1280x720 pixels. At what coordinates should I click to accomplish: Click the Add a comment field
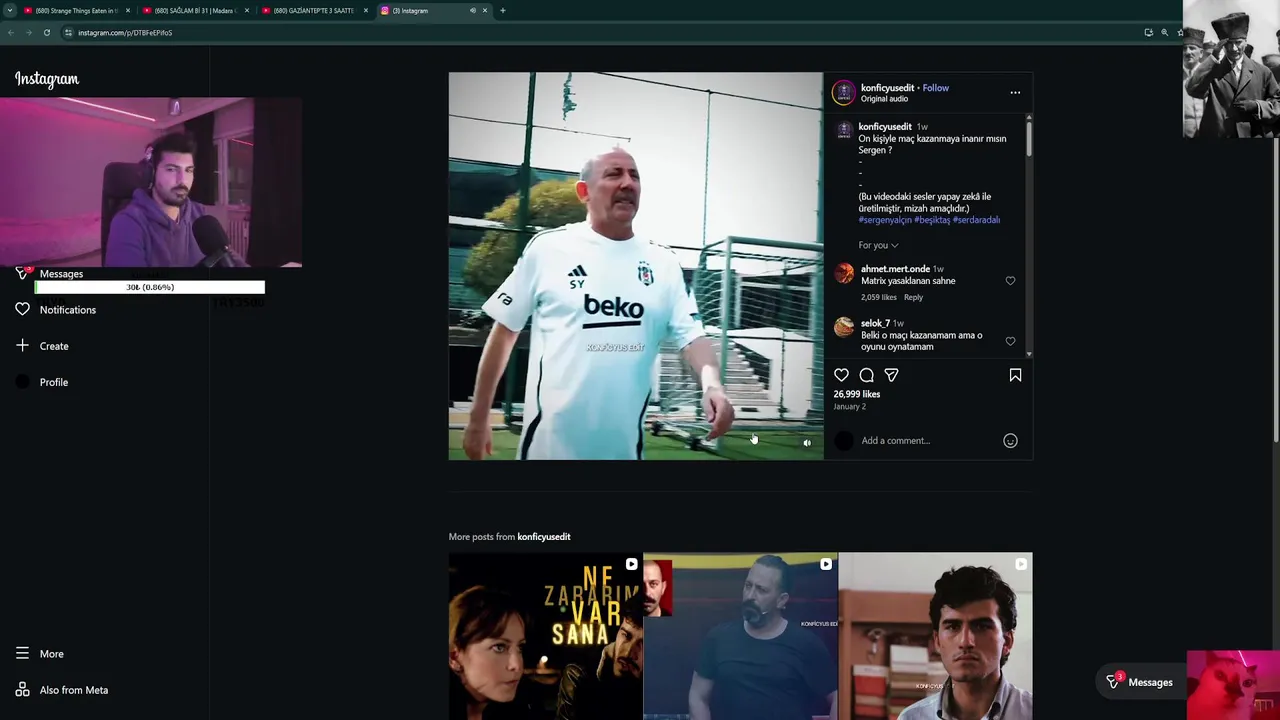[928, 441]
